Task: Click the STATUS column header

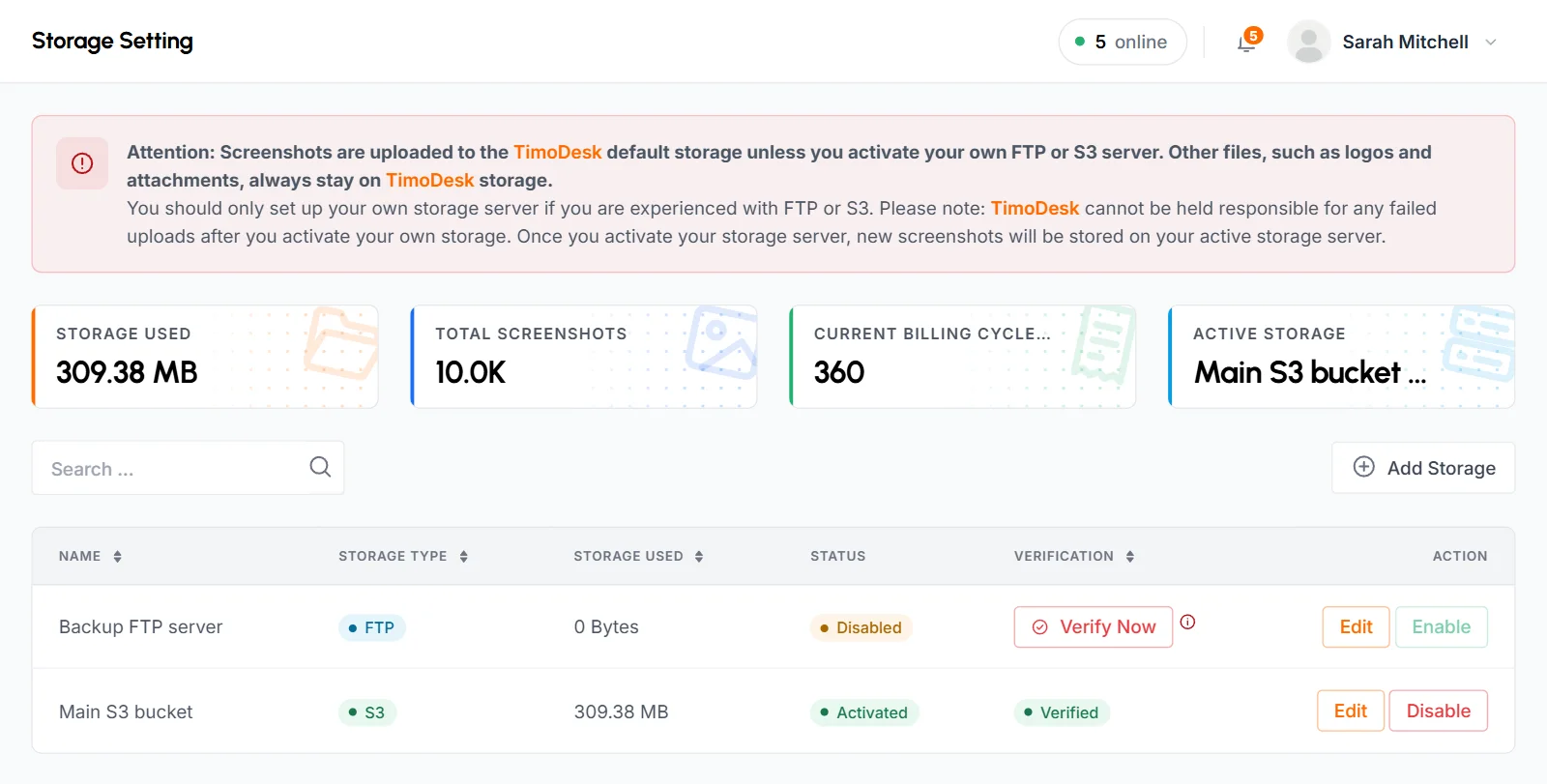Action: pyautogui.click(x=838, y=556)
